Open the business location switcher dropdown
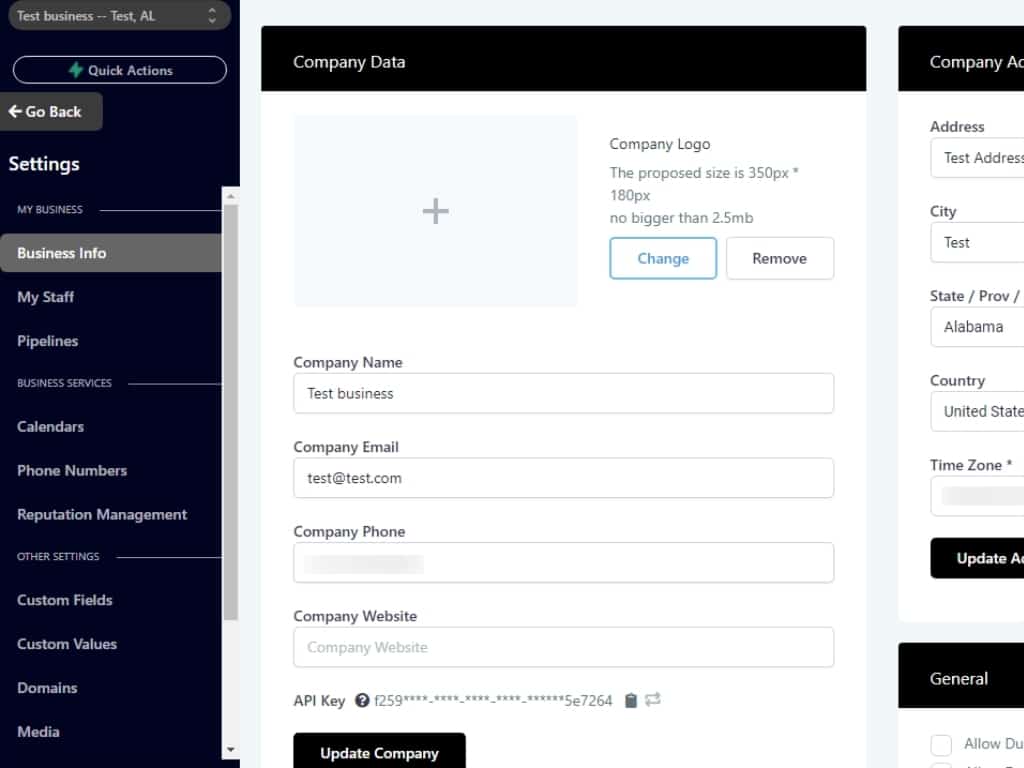 [115, 16]
